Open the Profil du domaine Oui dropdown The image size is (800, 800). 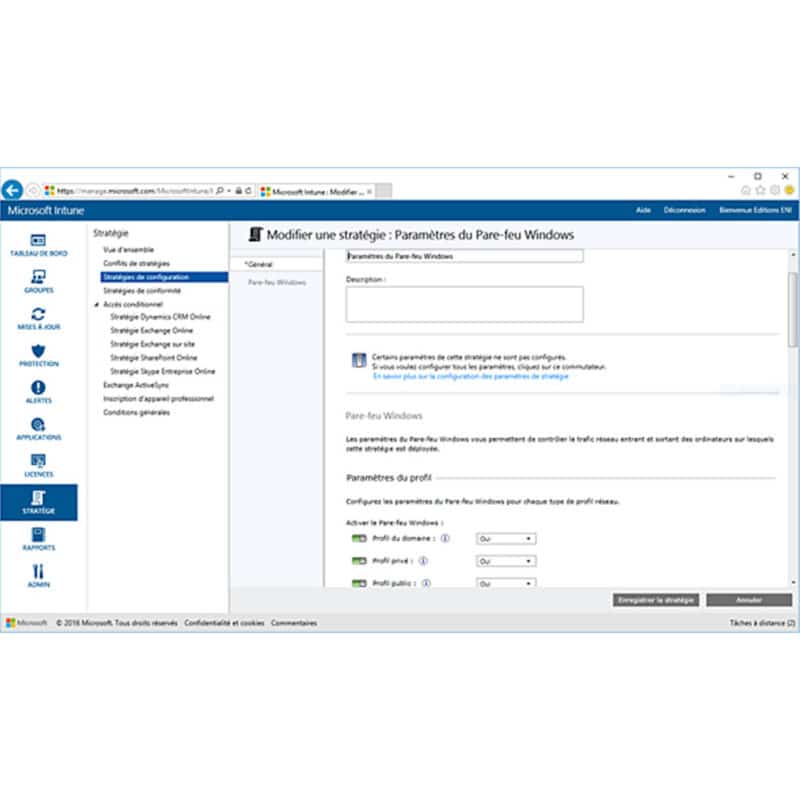(506, 539)
